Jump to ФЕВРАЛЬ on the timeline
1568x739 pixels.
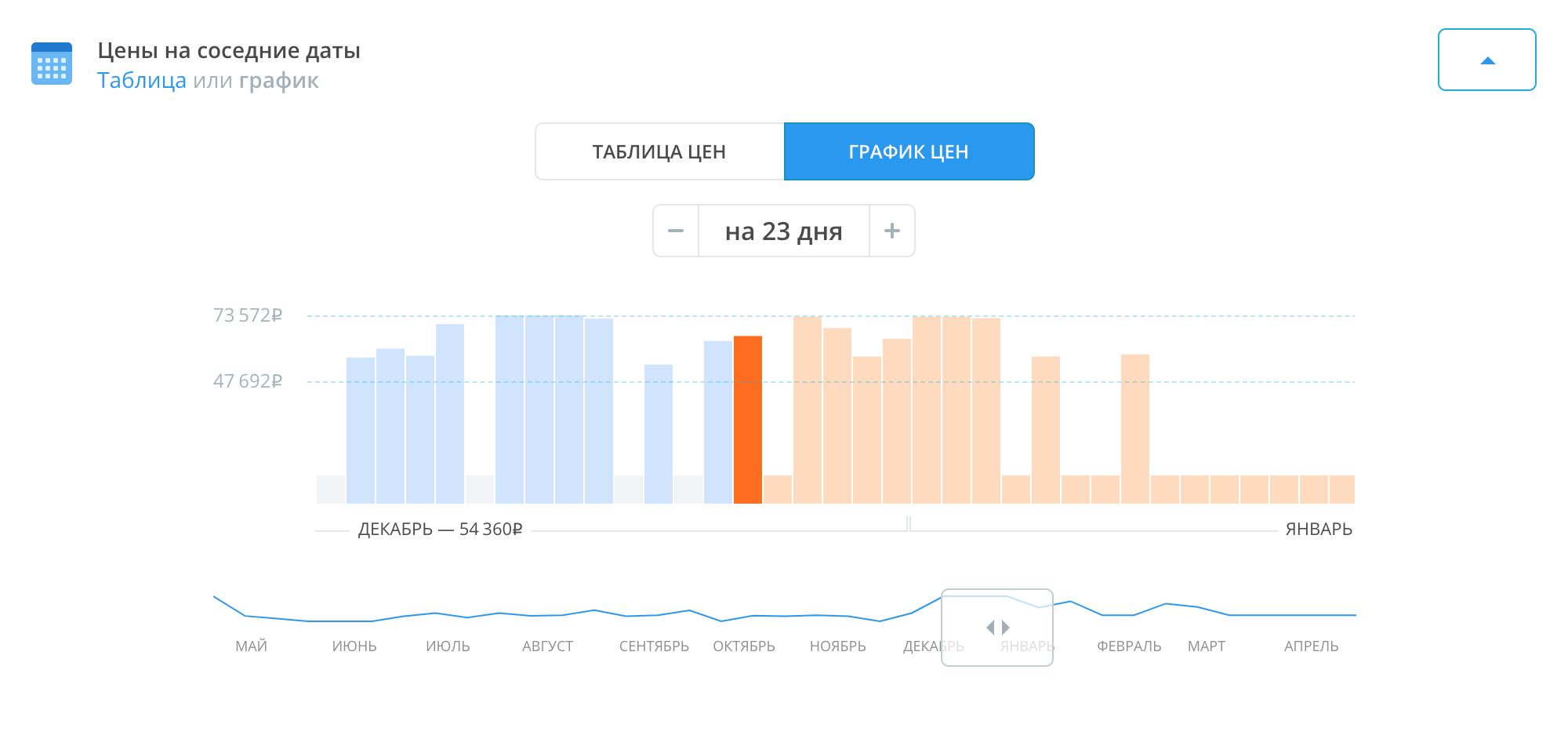pyautogui.click(x=1129, y=646)
